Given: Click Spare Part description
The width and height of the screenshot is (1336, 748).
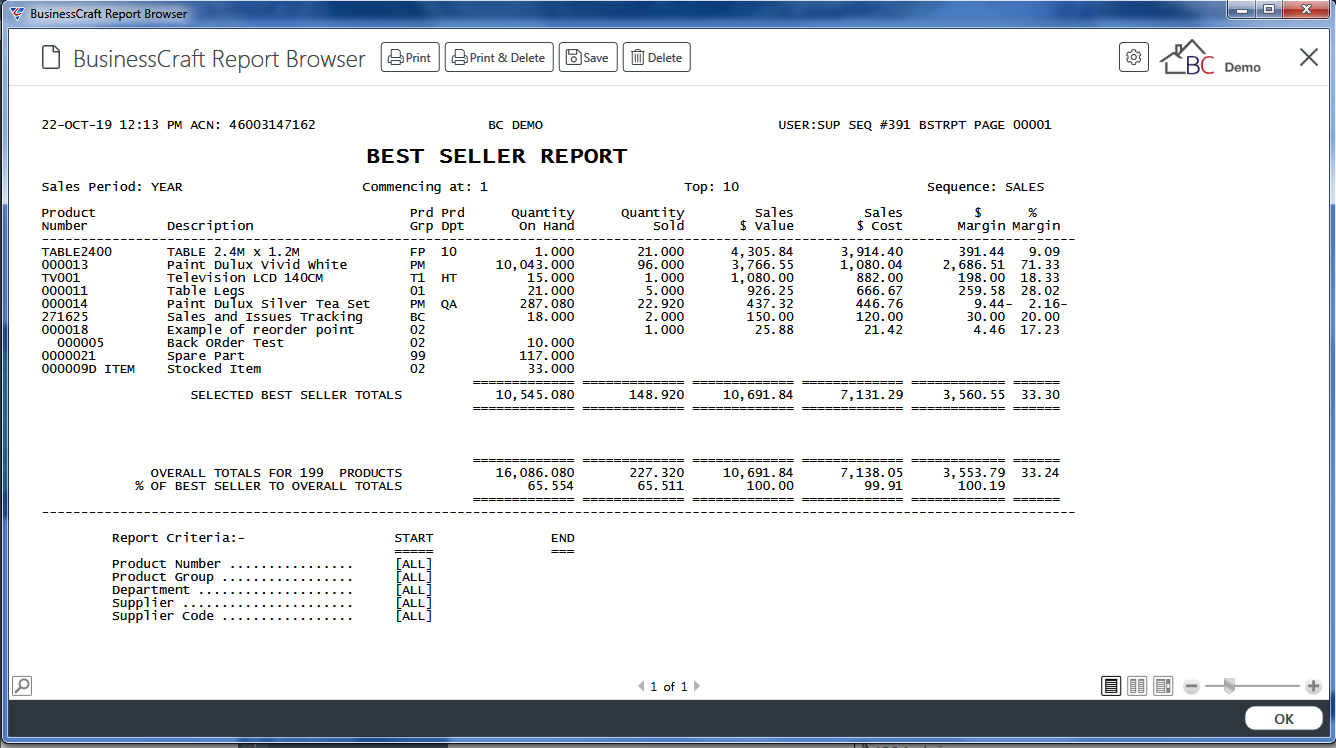Looking at the screenshot, I should click(206, 356).
